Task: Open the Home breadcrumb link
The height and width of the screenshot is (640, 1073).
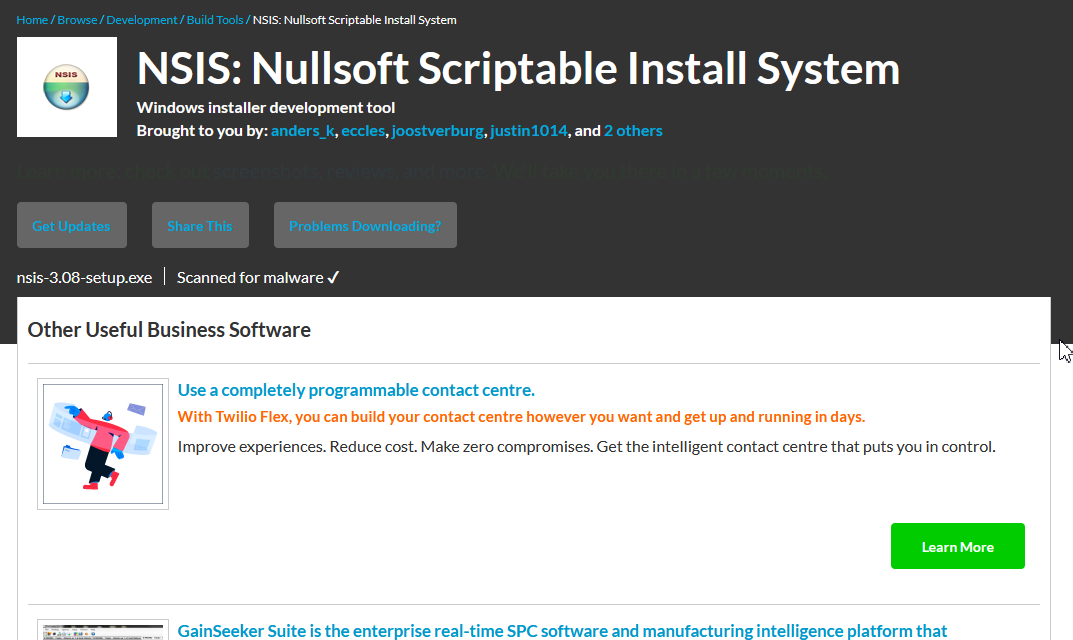Action: coord(32,20)
